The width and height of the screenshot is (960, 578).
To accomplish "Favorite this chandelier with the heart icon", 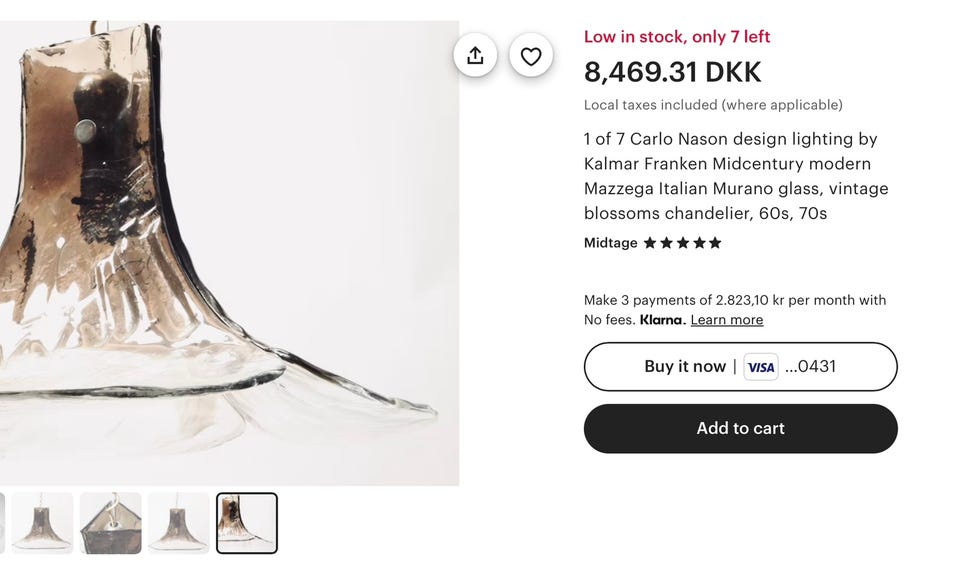I will click(531, 56).
